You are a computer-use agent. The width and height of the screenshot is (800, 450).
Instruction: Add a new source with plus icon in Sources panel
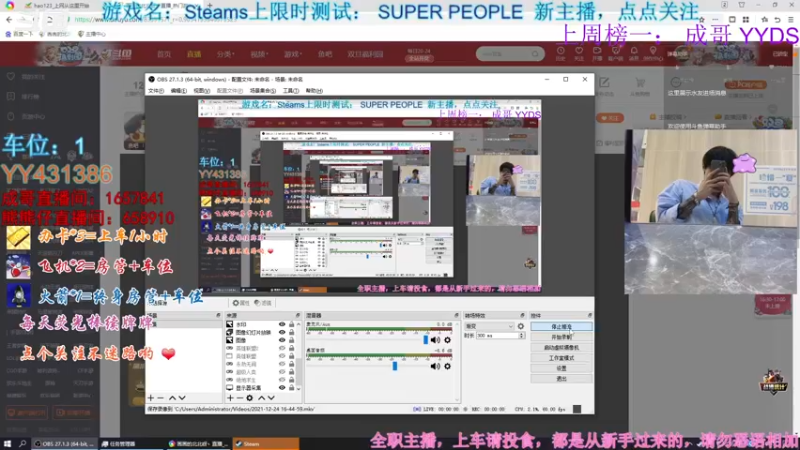click(230, 398)
